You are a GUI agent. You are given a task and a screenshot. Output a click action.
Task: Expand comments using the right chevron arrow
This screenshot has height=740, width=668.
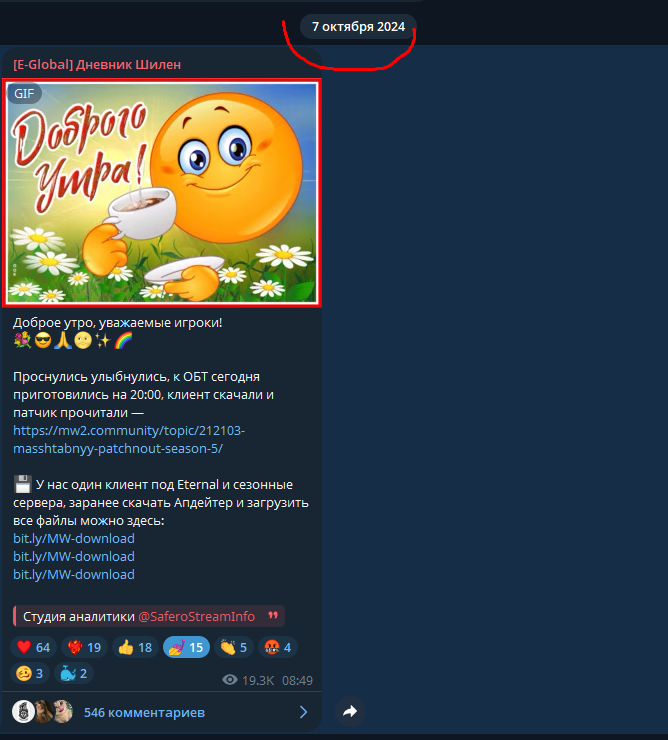click(304, 712)
